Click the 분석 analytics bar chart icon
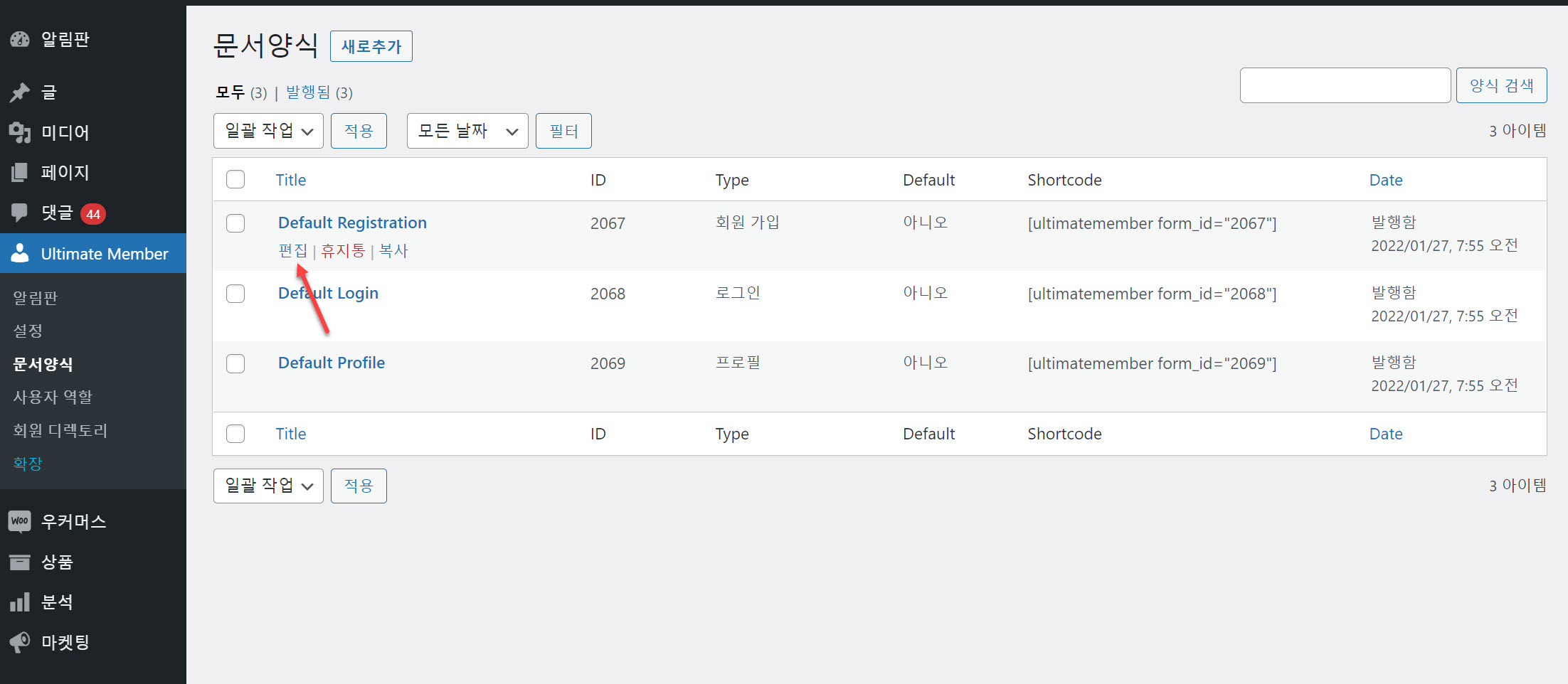 [19, 602]
